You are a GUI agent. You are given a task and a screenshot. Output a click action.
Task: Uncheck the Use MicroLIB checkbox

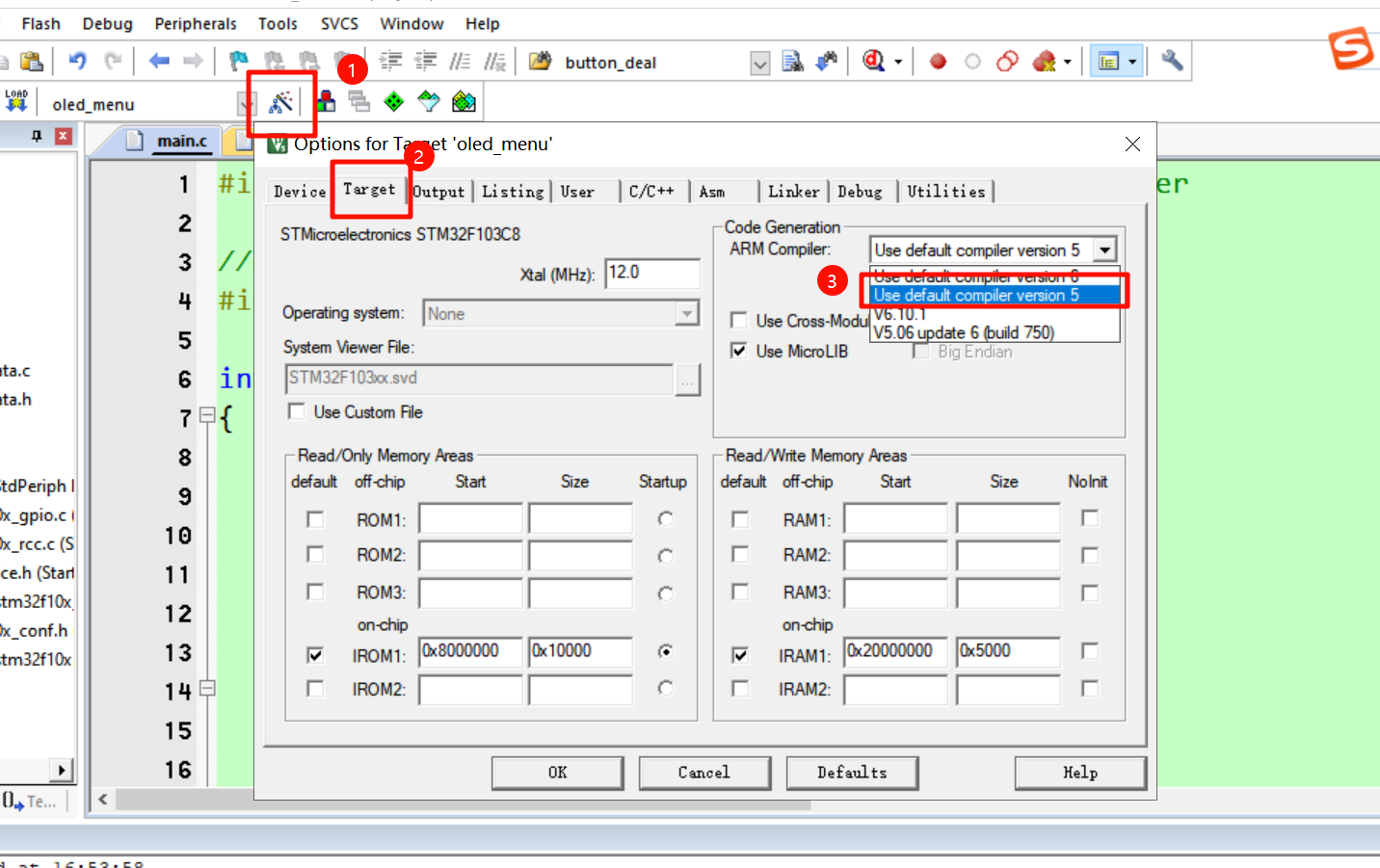coord(739,351)
